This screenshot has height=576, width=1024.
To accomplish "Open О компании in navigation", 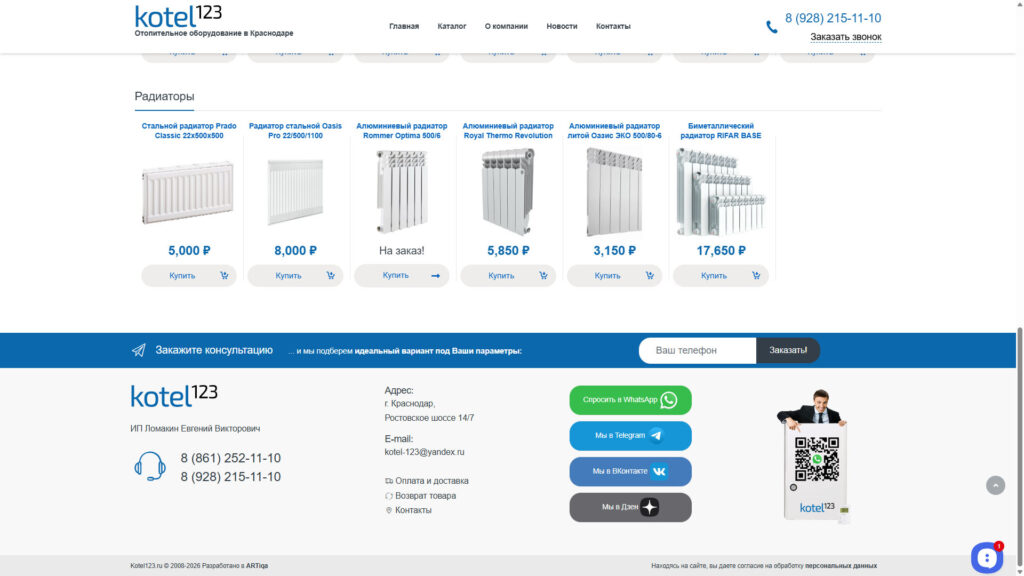I will pyautogui.click(x=506, y=26).
